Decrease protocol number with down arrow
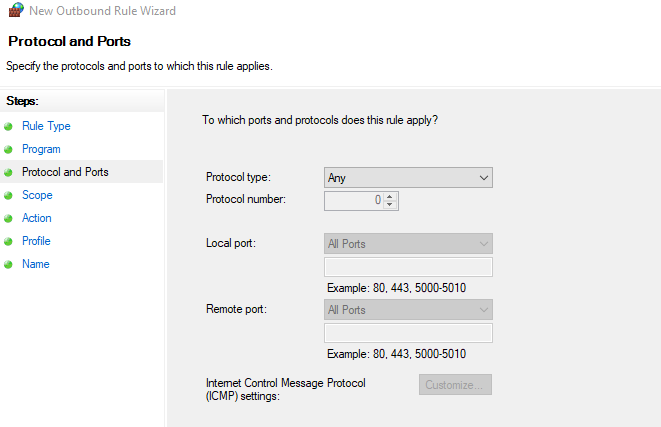661x427 pixels. 390,205
